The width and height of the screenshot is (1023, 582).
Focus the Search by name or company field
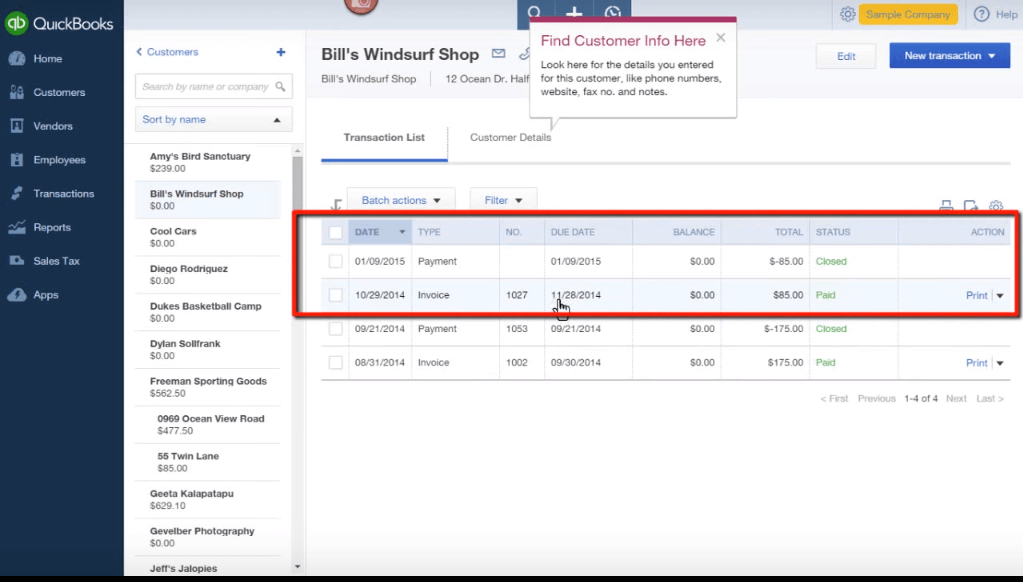tap(213, 87)
